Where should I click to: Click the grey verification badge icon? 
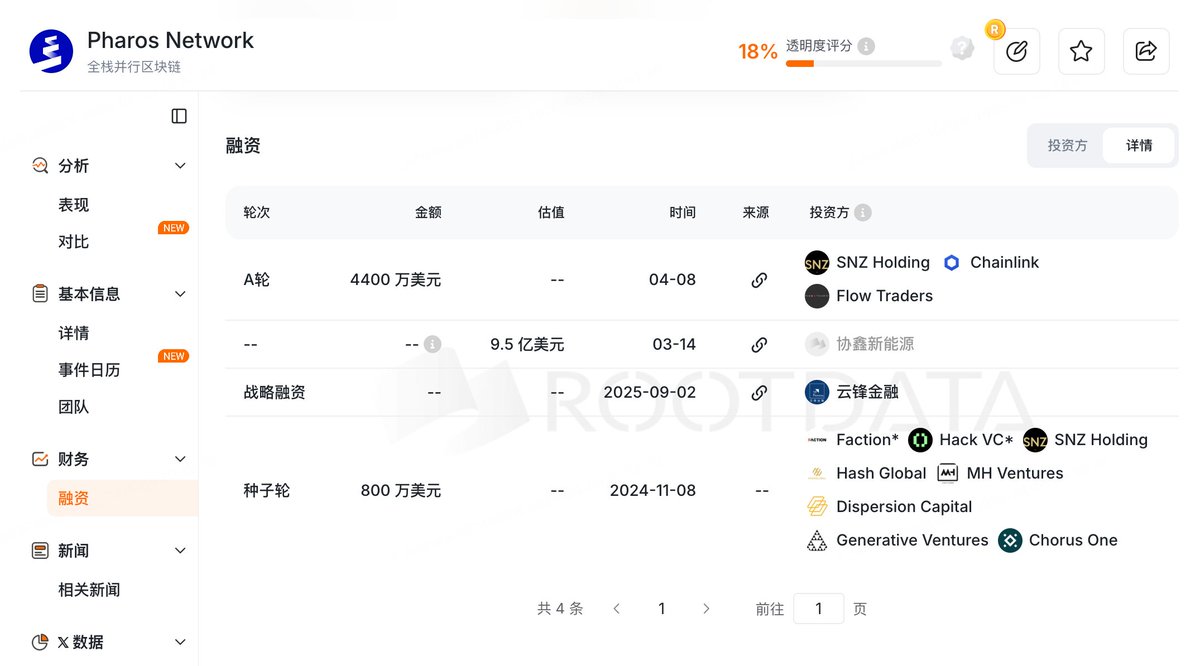point(962,48)
